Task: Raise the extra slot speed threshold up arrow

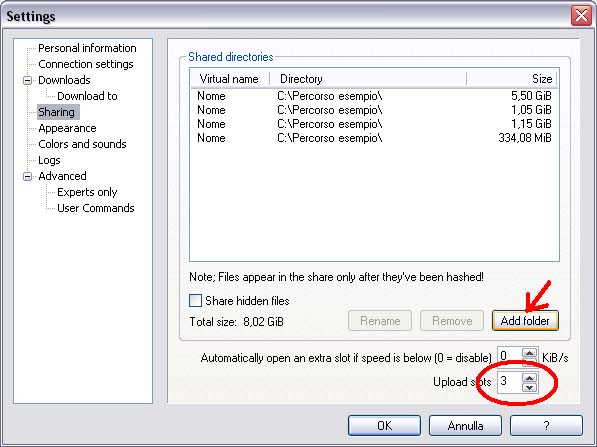Action: pyautogui.click(x=529, y=353)
